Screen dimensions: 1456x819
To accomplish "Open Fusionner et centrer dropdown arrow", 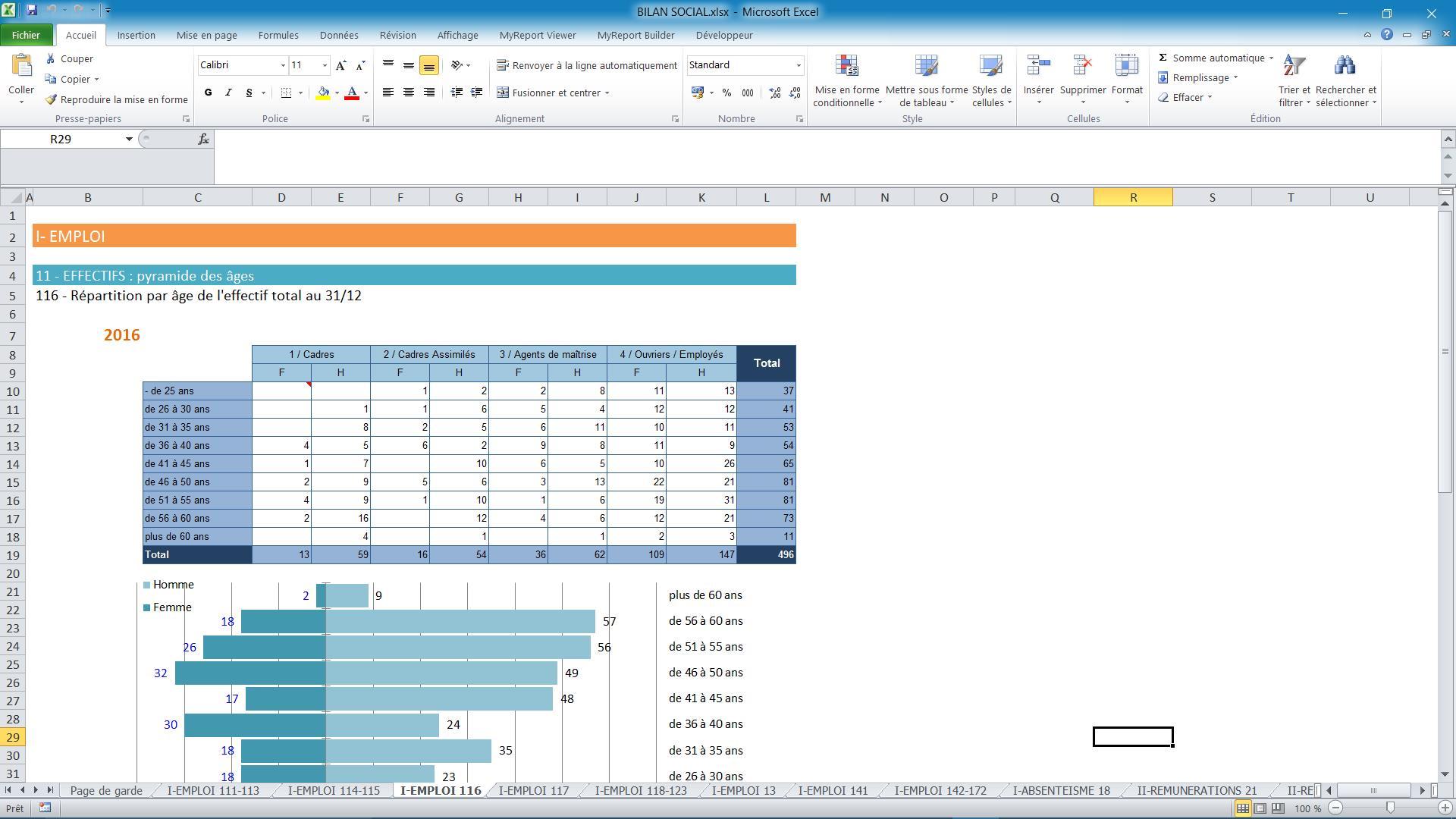I will (x=607, y=93).
